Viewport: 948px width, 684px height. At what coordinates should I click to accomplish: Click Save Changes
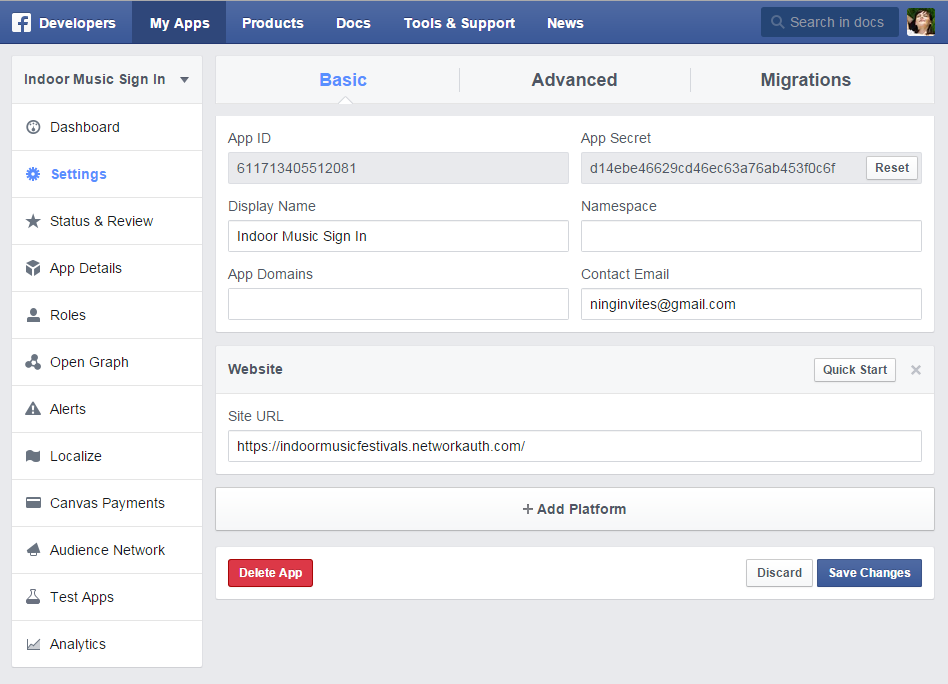[869, 573]
